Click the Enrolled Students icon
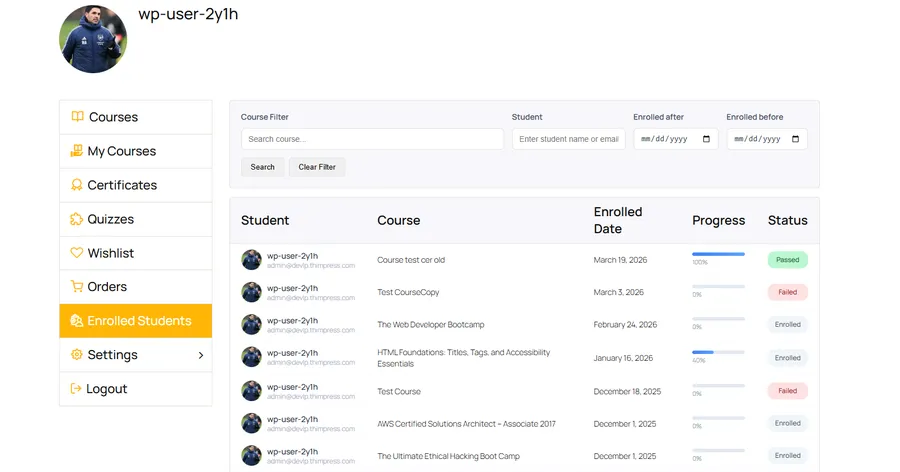The height and width of the screenshot is (472, 900). pyautogui.click(x=76, y=320)
